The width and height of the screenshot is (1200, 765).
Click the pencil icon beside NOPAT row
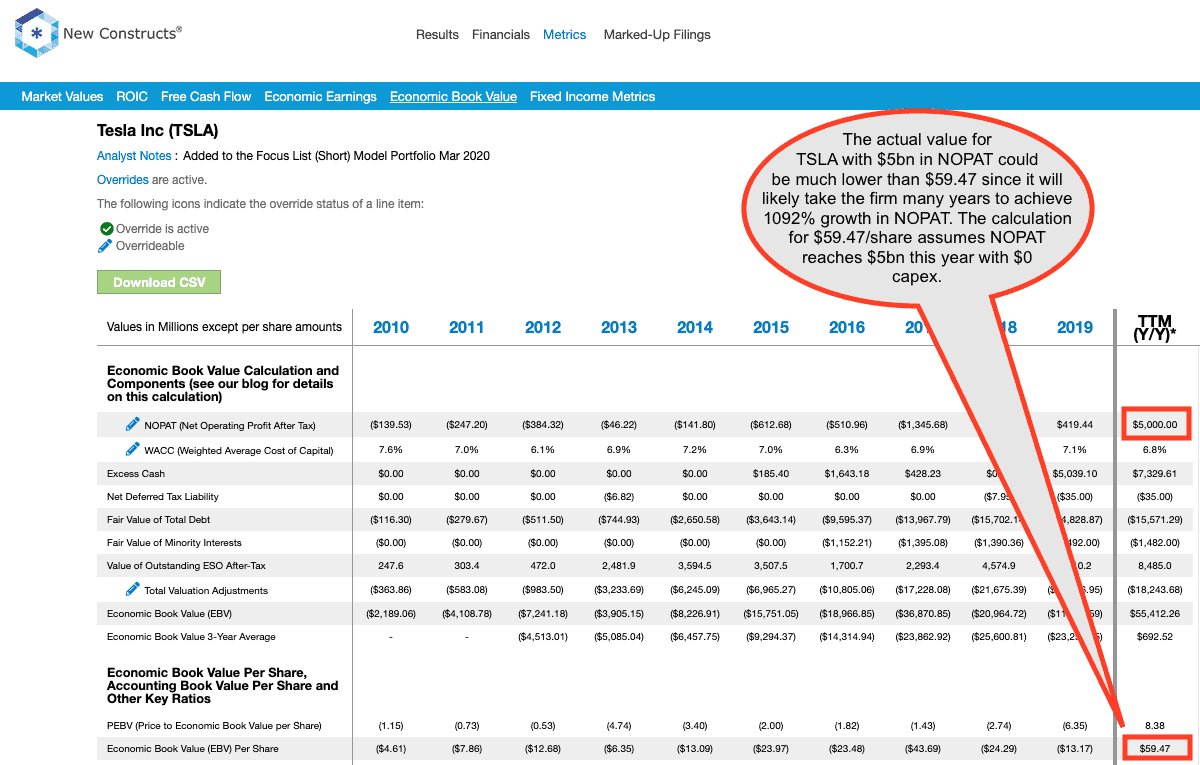click(133, 424)
